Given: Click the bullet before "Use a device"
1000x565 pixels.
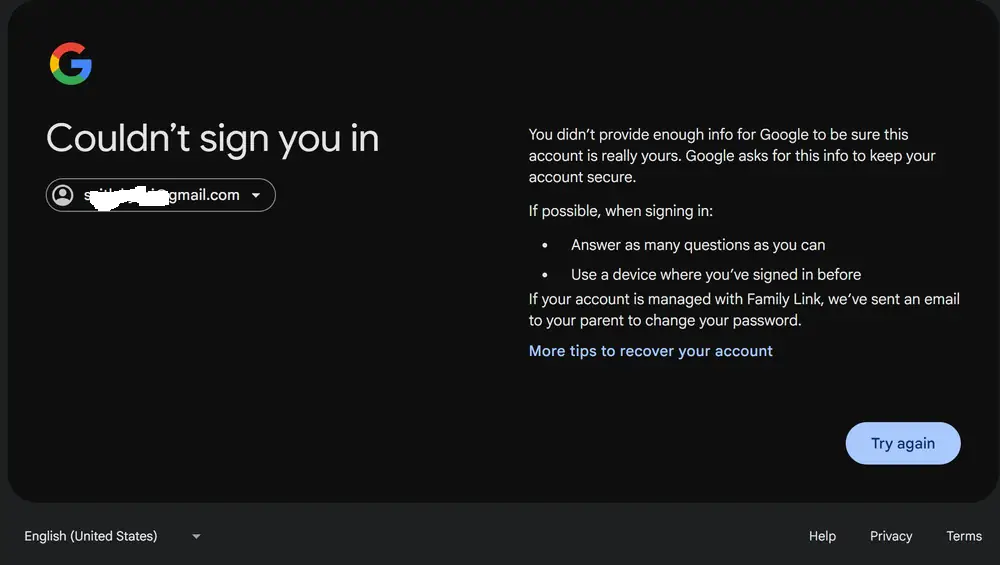Looking at the screenshot, I should click(545, 274).
